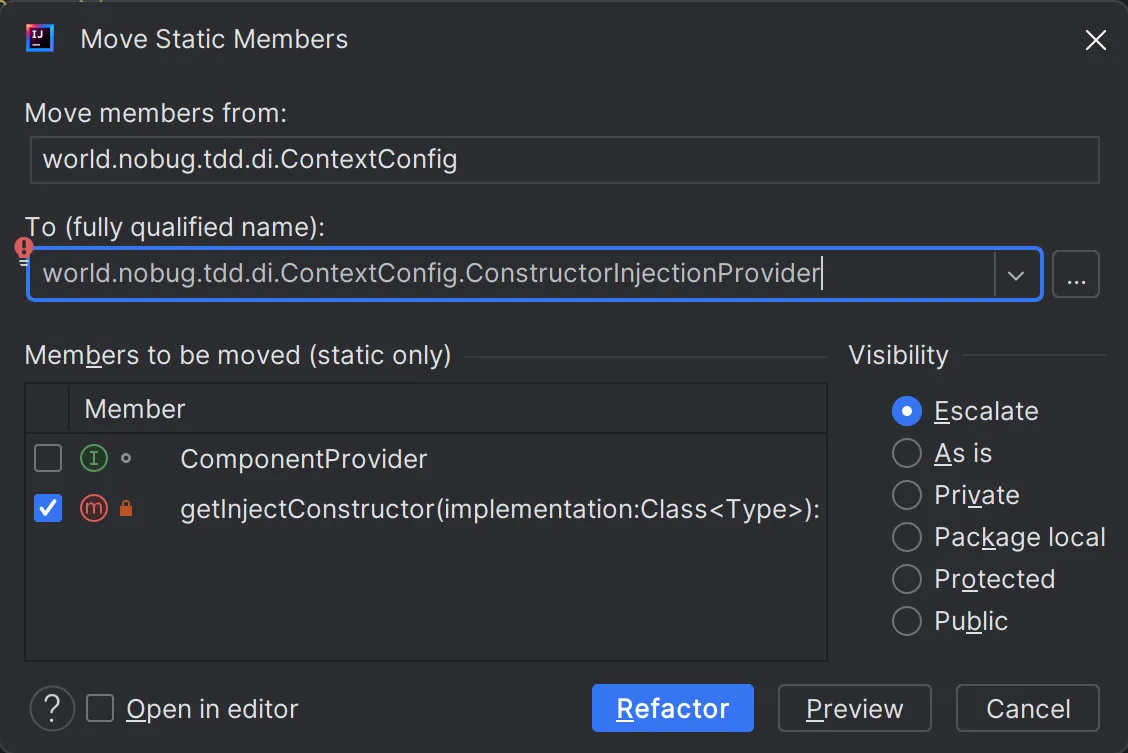Click the Move members from field
This screenshot has width=1128, height=753.
click(x=564, y=160)
